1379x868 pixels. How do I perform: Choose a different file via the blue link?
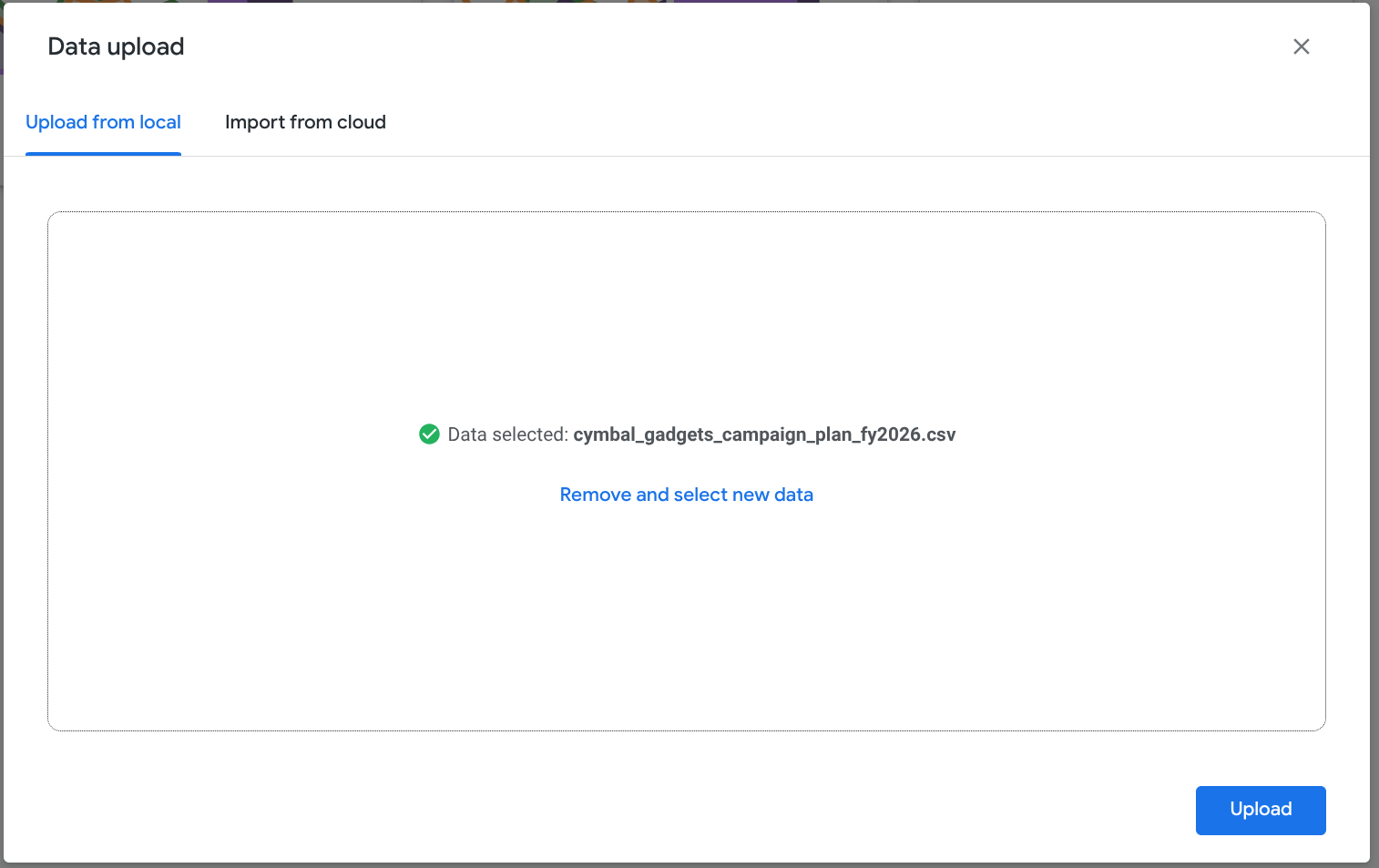pos(686,494)
